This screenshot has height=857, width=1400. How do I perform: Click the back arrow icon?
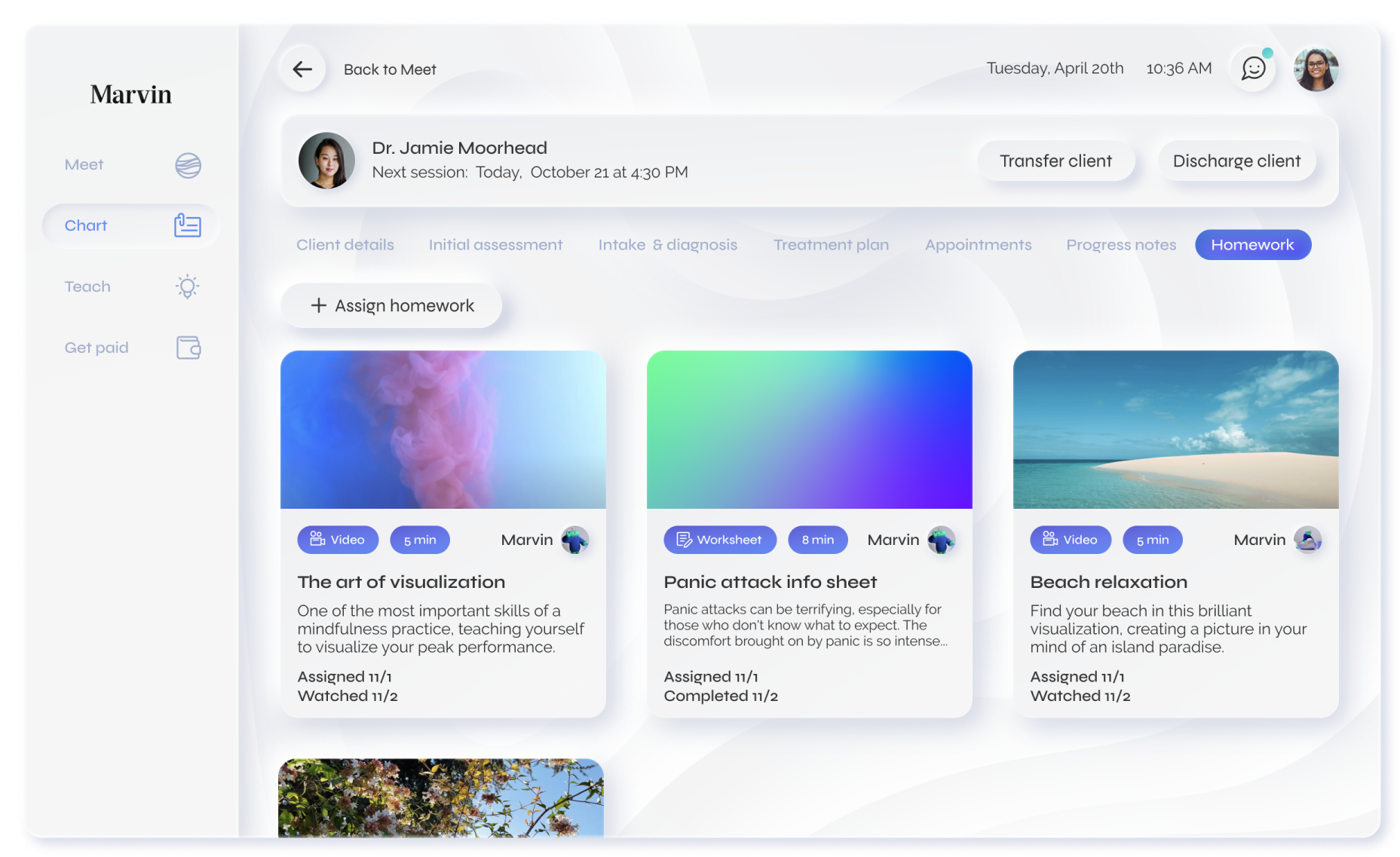(302, 69)
